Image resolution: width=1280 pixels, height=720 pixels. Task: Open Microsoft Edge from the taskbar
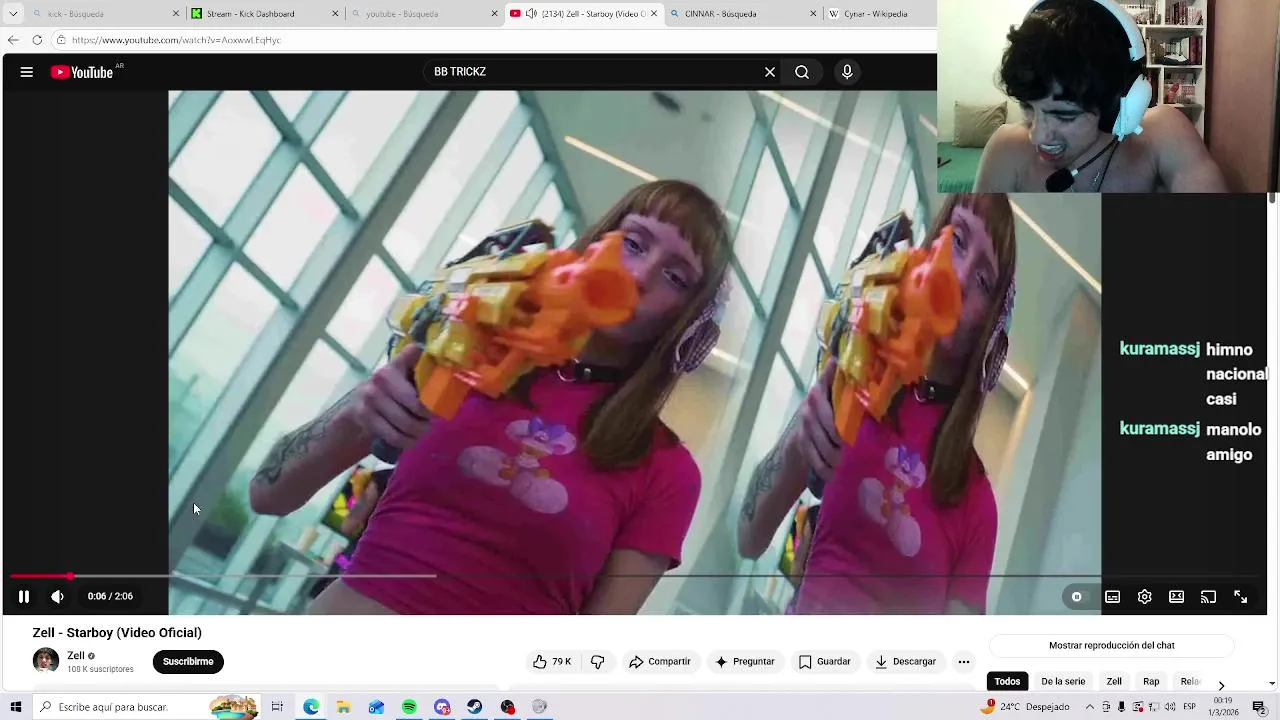tap(311, 707)
